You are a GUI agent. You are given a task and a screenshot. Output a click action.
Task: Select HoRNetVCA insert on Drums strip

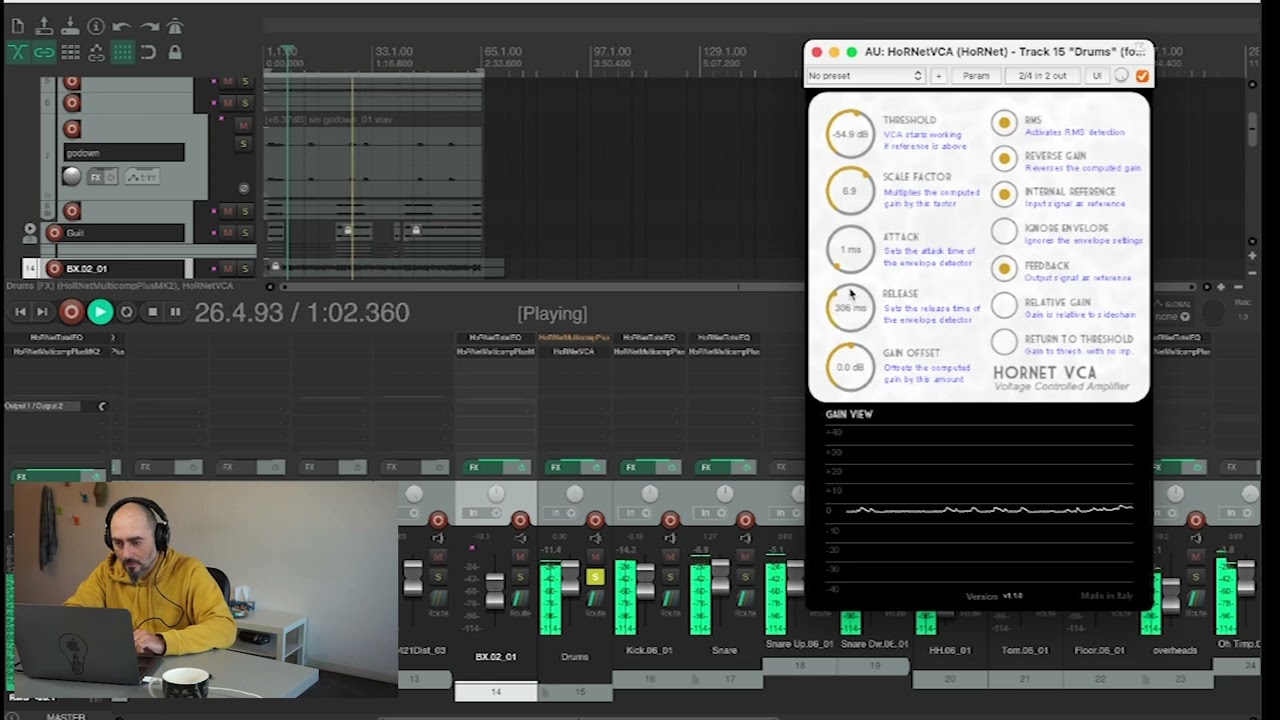(574, 352)
